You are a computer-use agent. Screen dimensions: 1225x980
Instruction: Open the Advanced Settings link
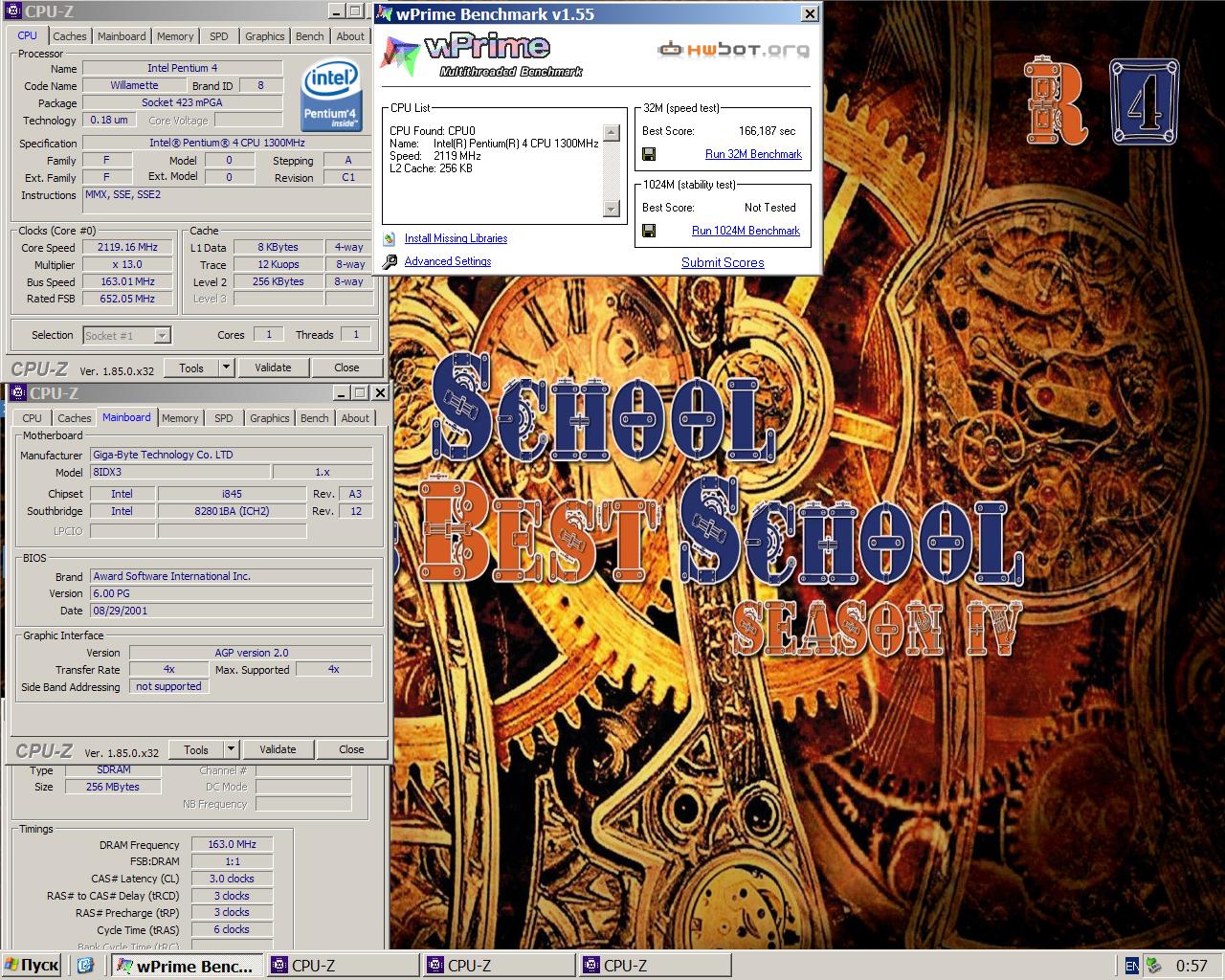click(447, 261)
